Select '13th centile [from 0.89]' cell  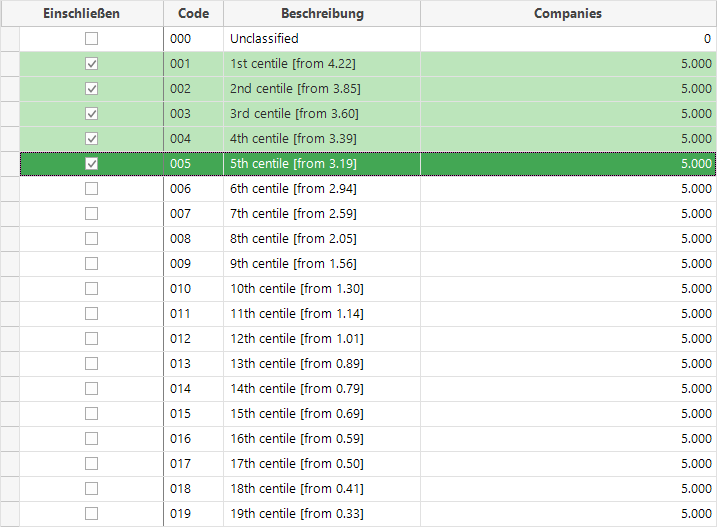point(322,364)
